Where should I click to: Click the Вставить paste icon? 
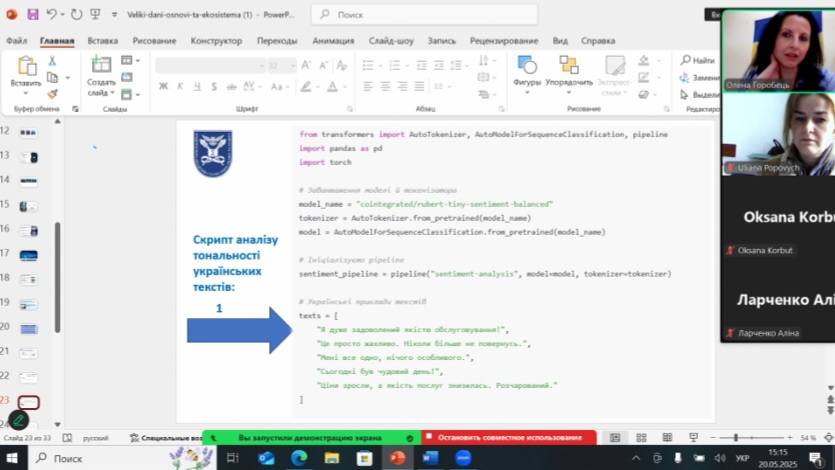(26, 67)
